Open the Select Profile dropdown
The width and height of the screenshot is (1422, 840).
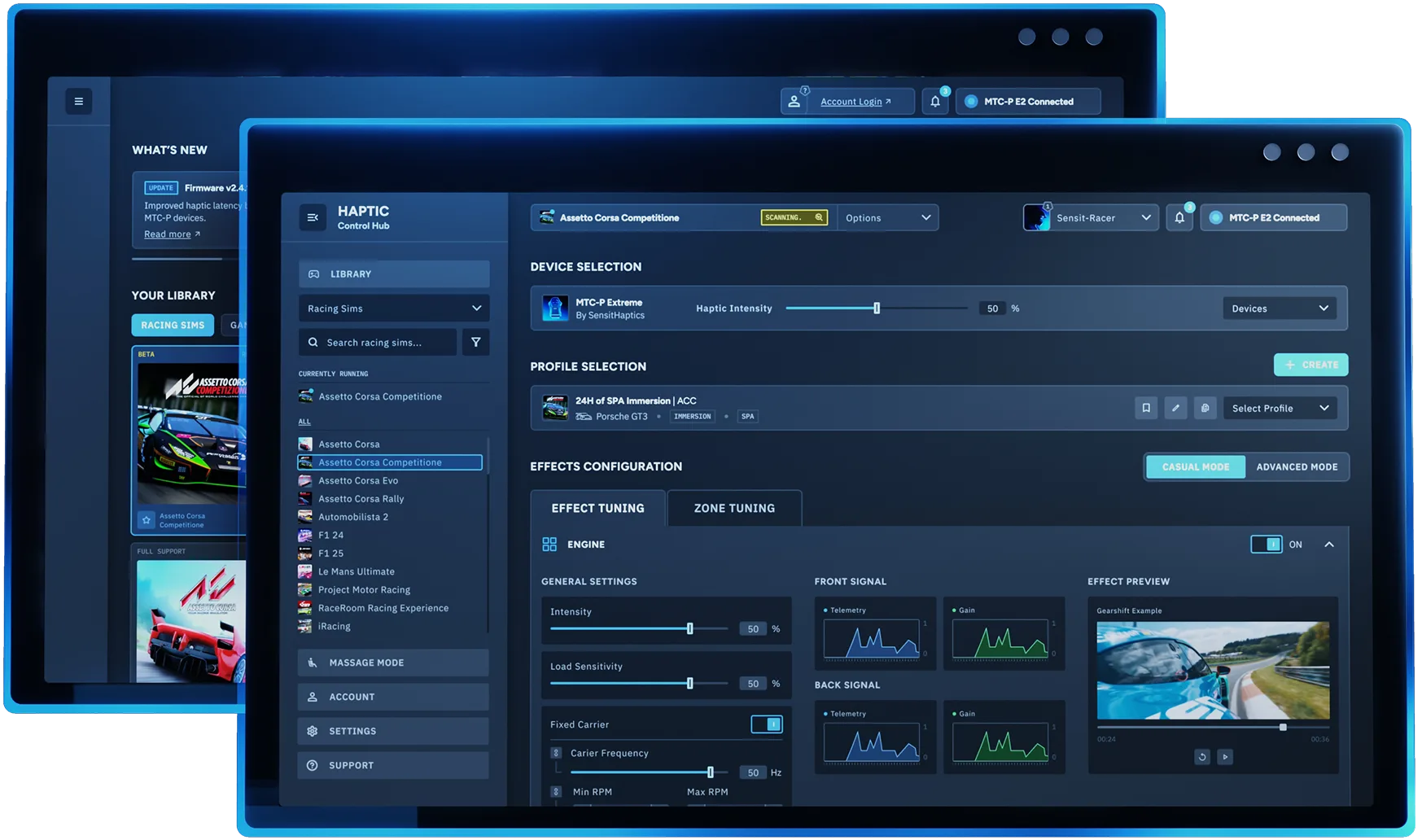click(x=1280, y=408)
